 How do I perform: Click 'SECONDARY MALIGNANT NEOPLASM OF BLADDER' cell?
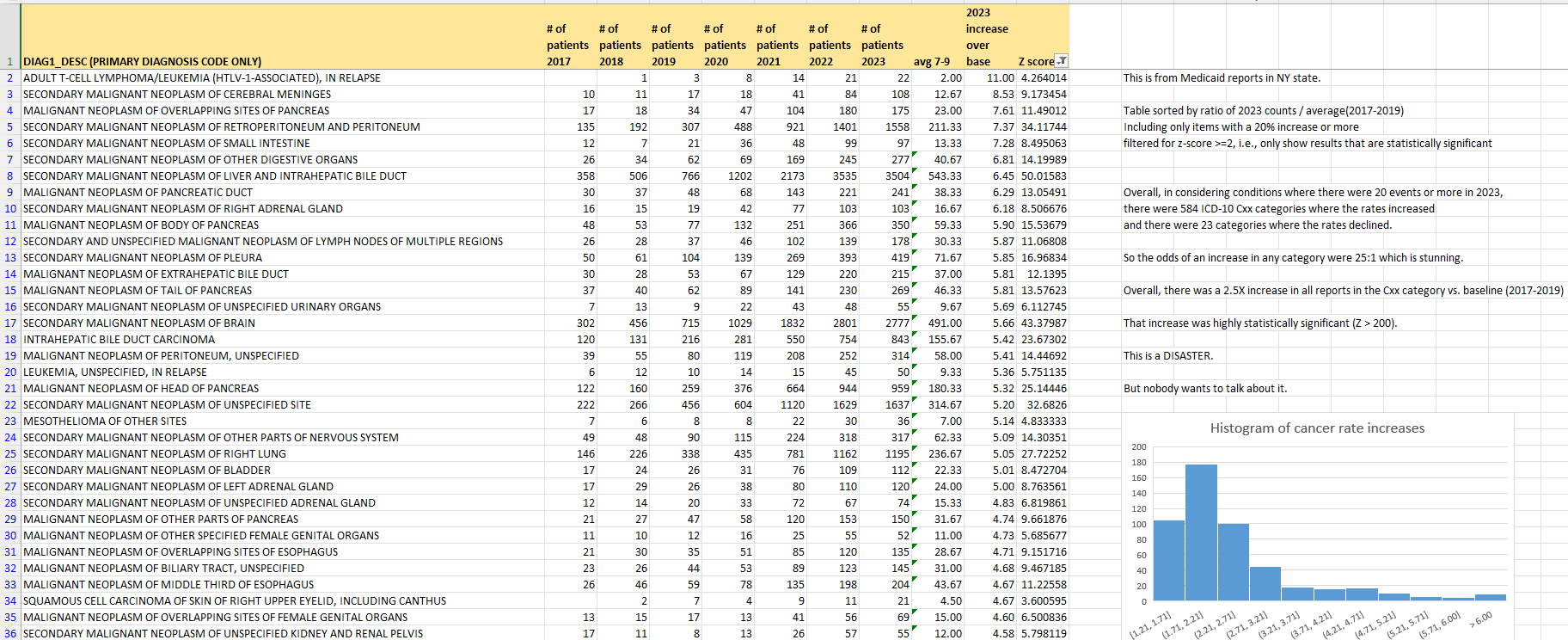282,471
